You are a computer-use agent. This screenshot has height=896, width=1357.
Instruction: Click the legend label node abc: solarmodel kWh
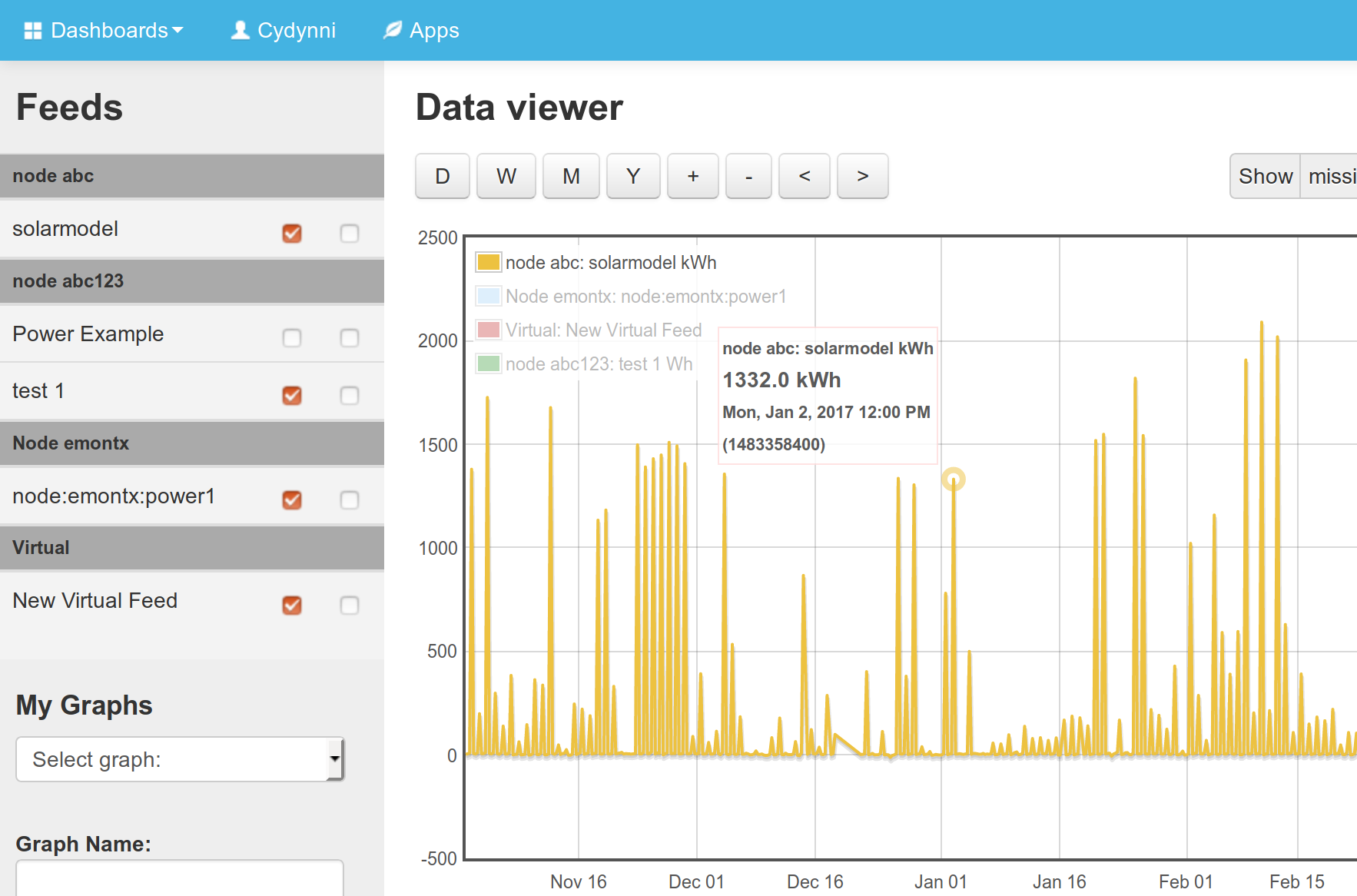(611, 263)
